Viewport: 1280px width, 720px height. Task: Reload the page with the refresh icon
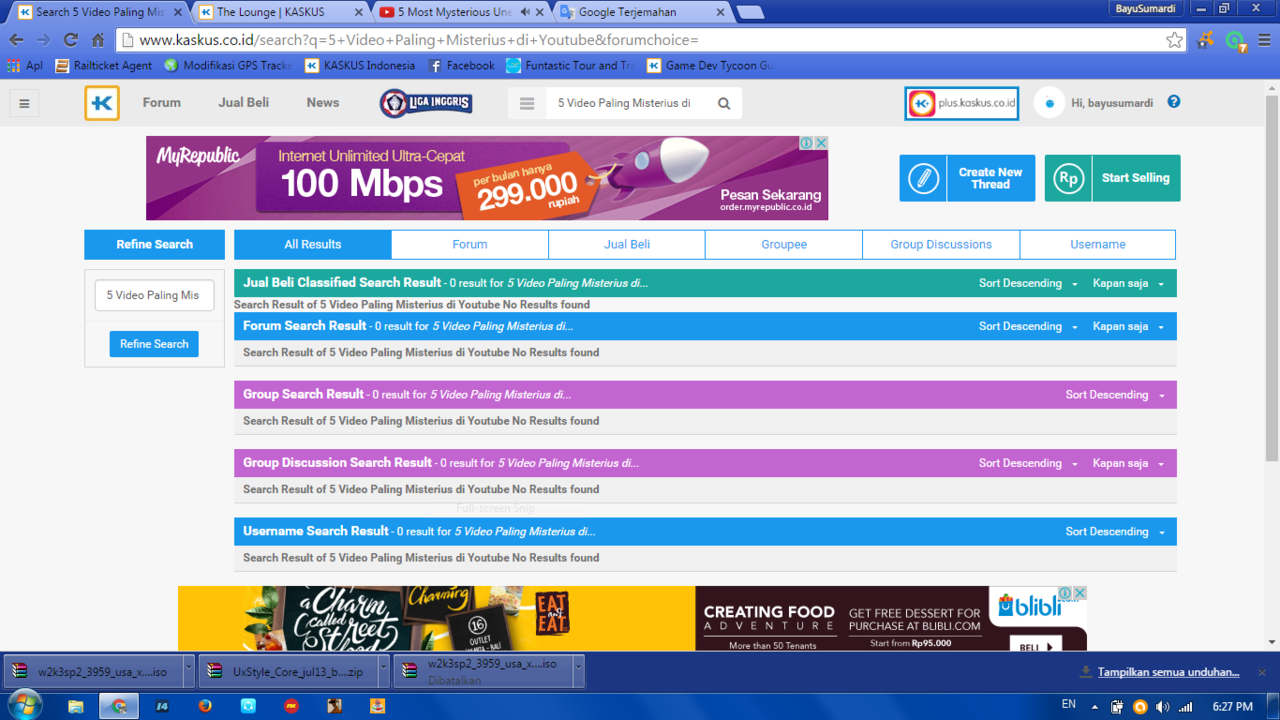pos(70,40)
